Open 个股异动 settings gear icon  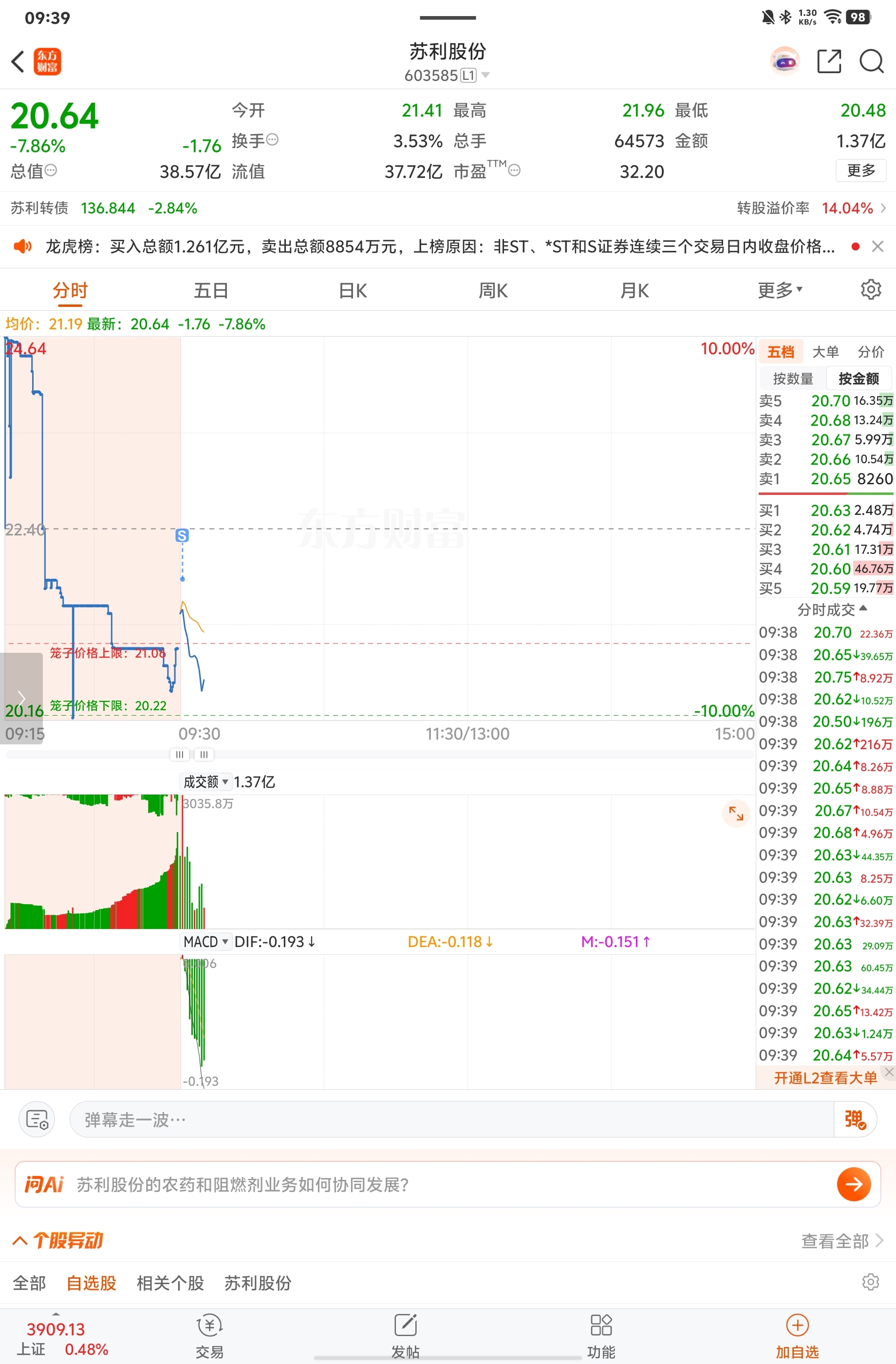tap(870, 1282)
